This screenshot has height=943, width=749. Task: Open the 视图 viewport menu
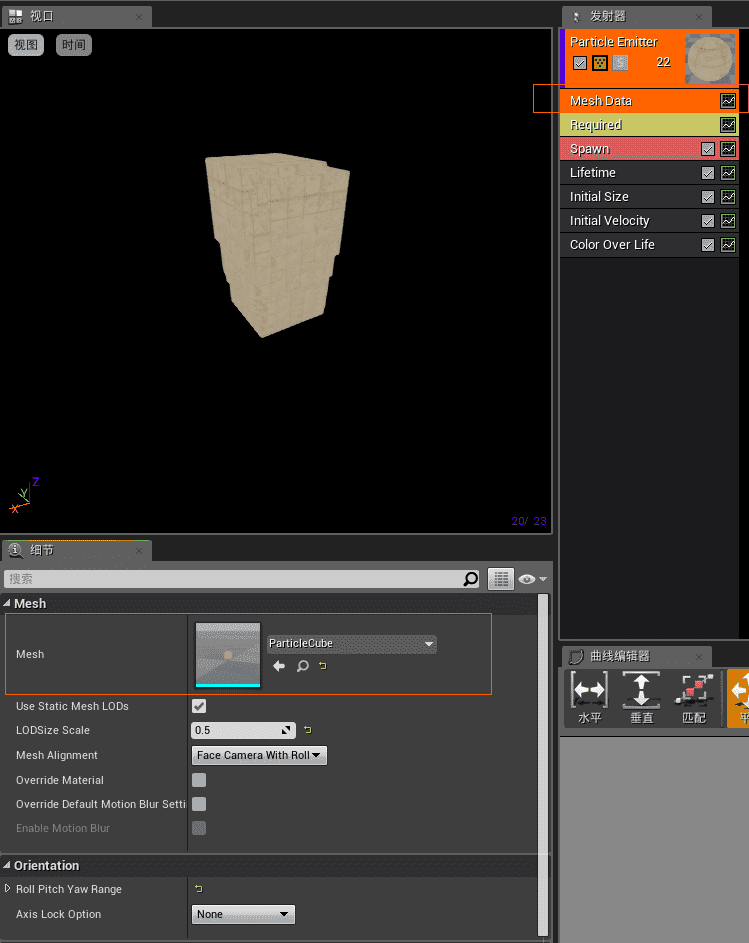point(26,45)
